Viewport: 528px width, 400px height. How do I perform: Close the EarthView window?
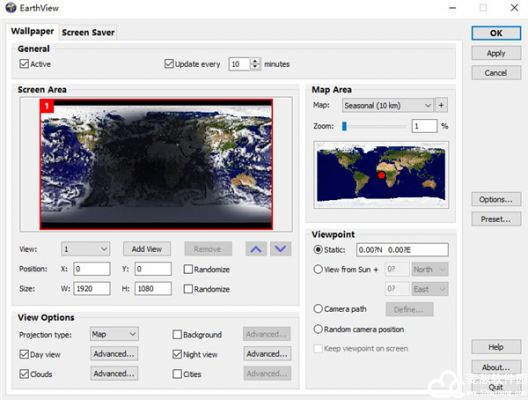pyautogui.click(x=514, y=7)
